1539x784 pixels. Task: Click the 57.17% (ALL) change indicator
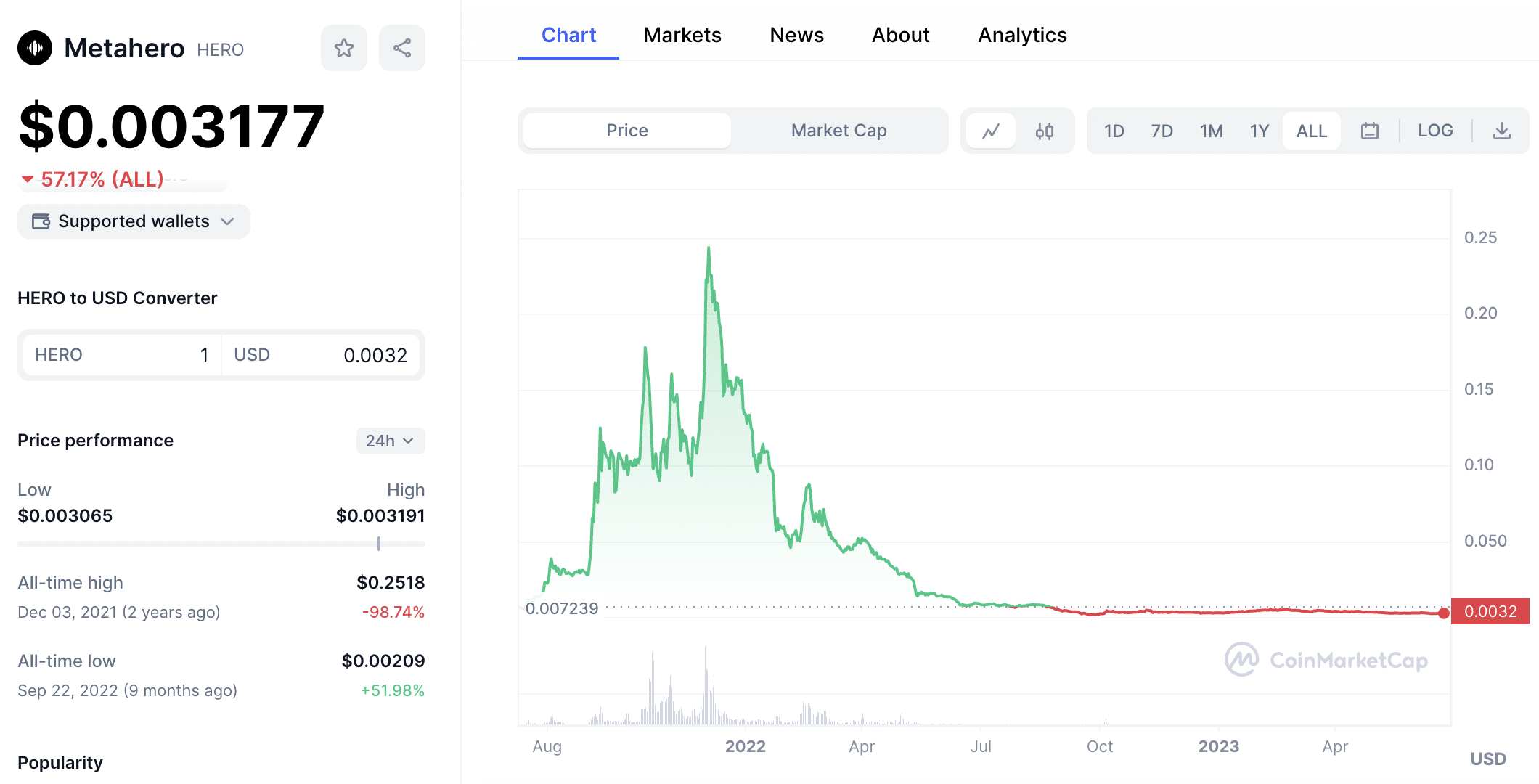pos(93,179)
